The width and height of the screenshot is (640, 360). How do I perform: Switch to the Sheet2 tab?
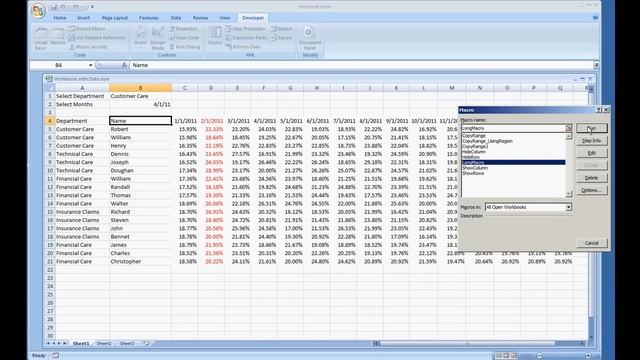pyautogui.click(x=104, y=344)
